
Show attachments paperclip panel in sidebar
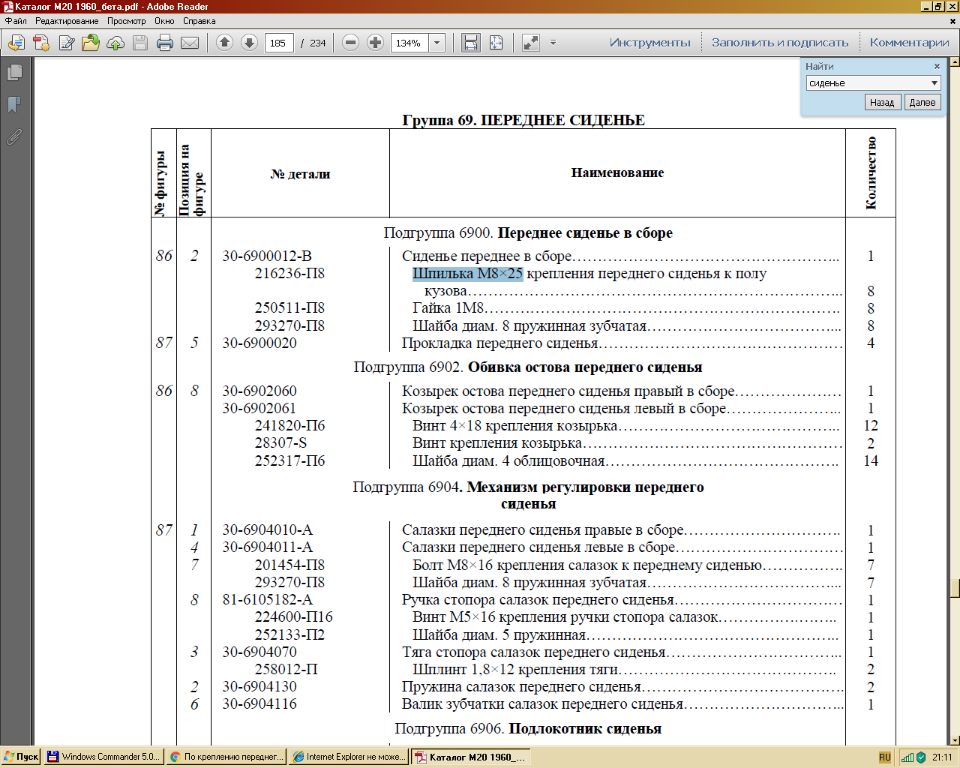click(x=15, y=137)
